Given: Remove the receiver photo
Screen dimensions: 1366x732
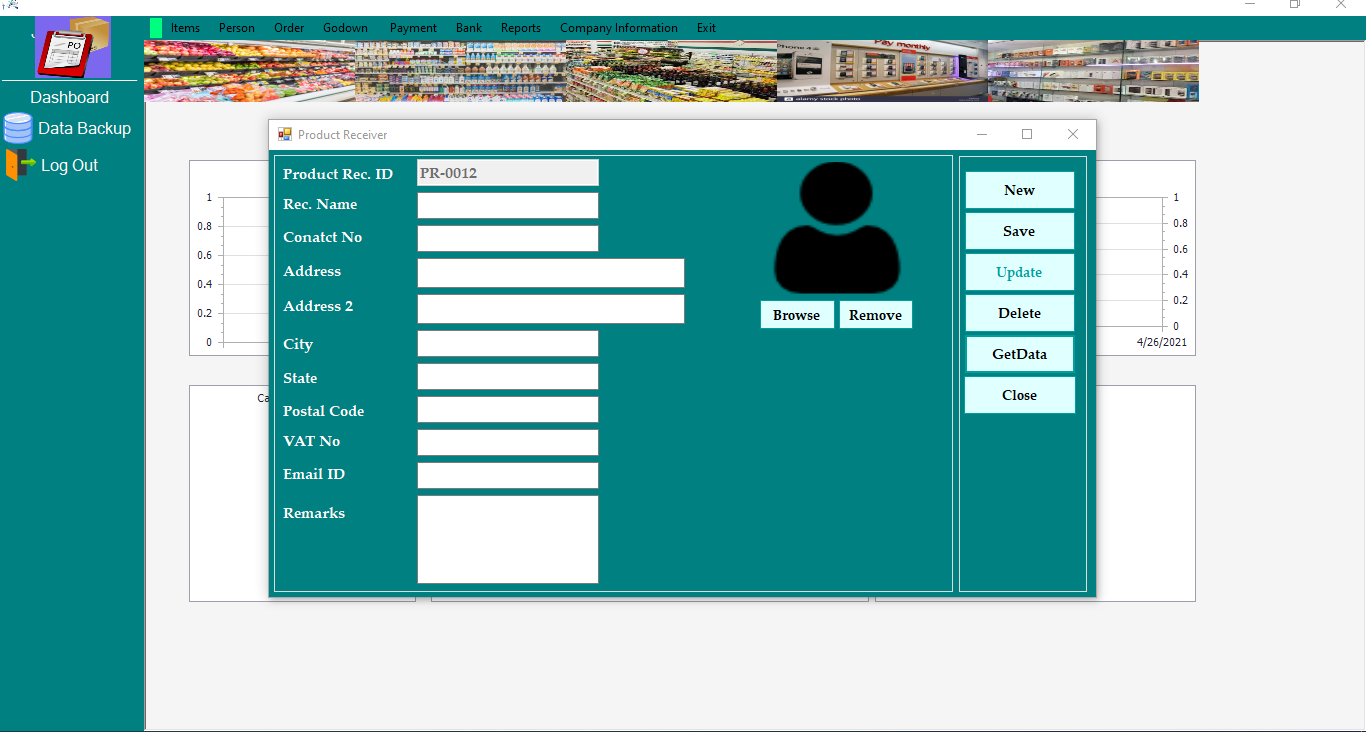Looking at the screenshot, I should point(875,314).
